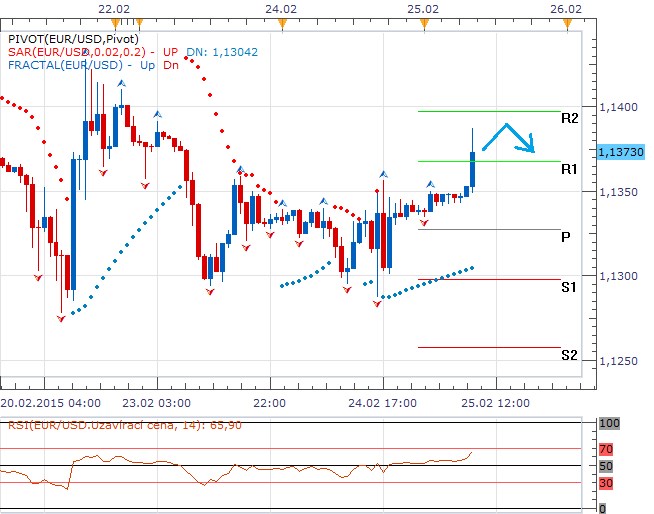Viewport: 654px width, 514px height.
Task: Select the R1 pivot level label
Action: click(569, 169)
